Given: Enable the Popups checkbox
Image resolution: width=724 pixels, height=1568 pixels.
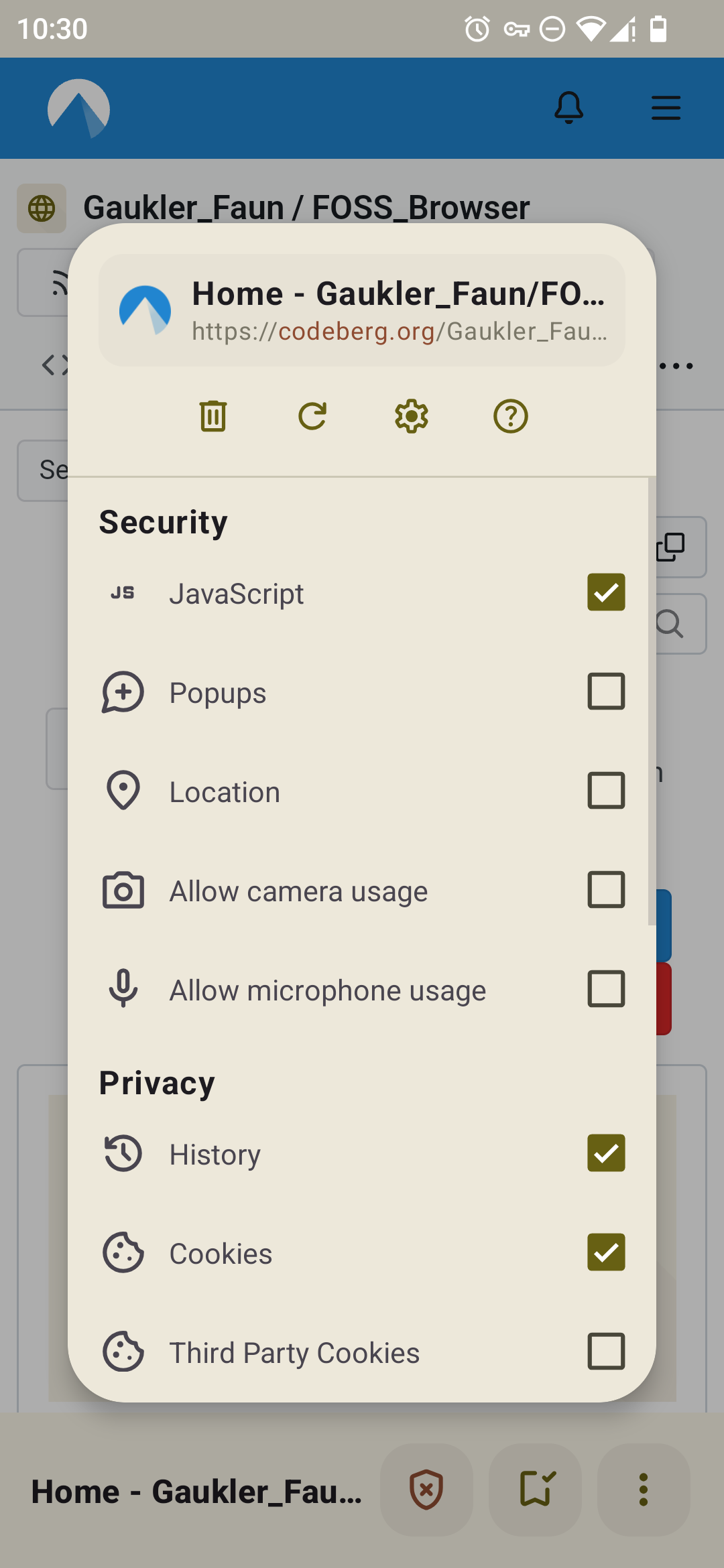Looking at the screenshot, I should pyautogui.click(x=606, y=692).
